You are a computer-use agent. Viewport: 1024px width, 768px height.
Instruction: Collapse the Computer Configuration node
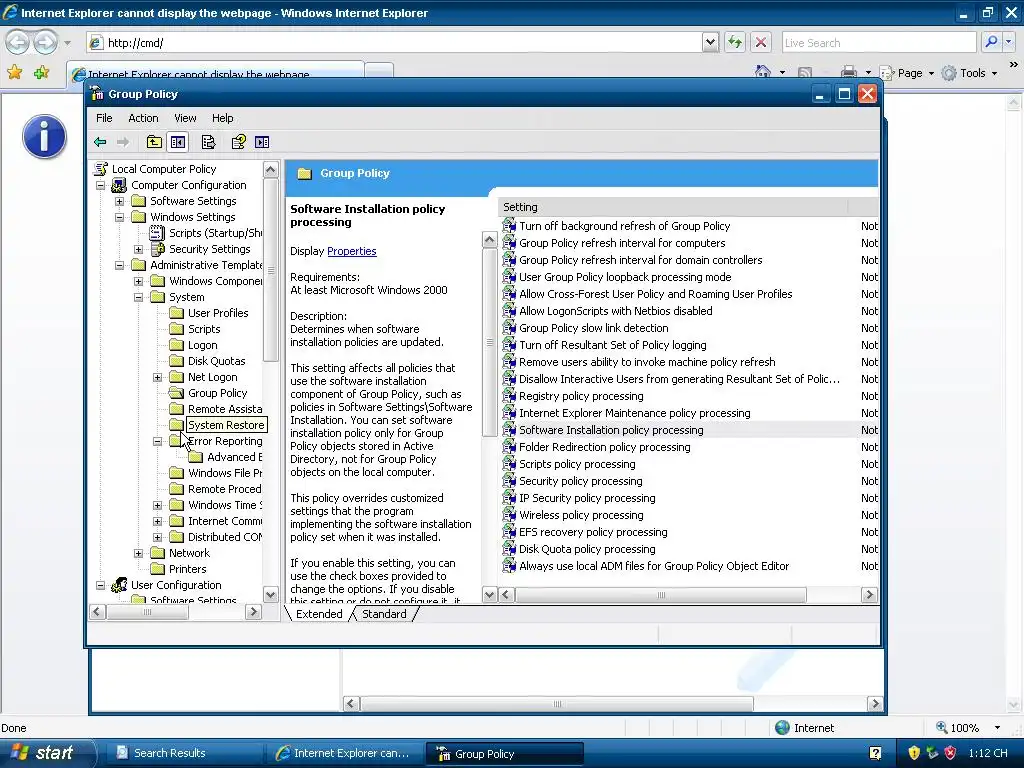(x=101, y=185)
